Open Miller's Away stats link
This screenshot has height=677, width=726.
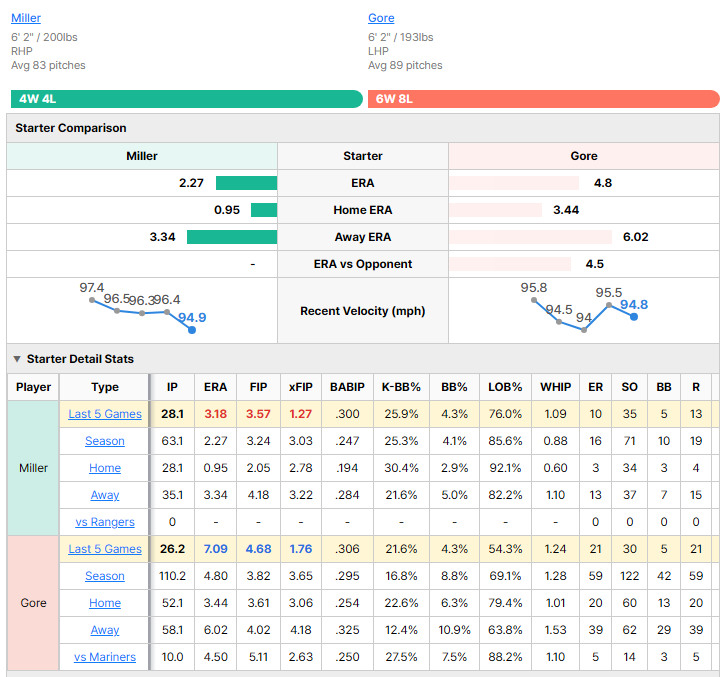coord(105,495)
